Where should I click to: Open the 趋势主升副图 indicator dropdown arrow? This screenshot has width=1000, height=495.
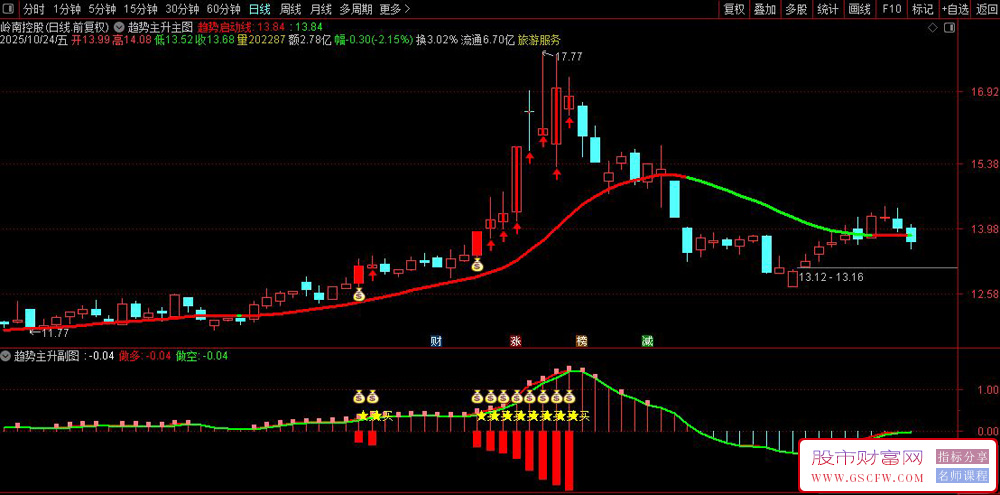coord(6,356)
